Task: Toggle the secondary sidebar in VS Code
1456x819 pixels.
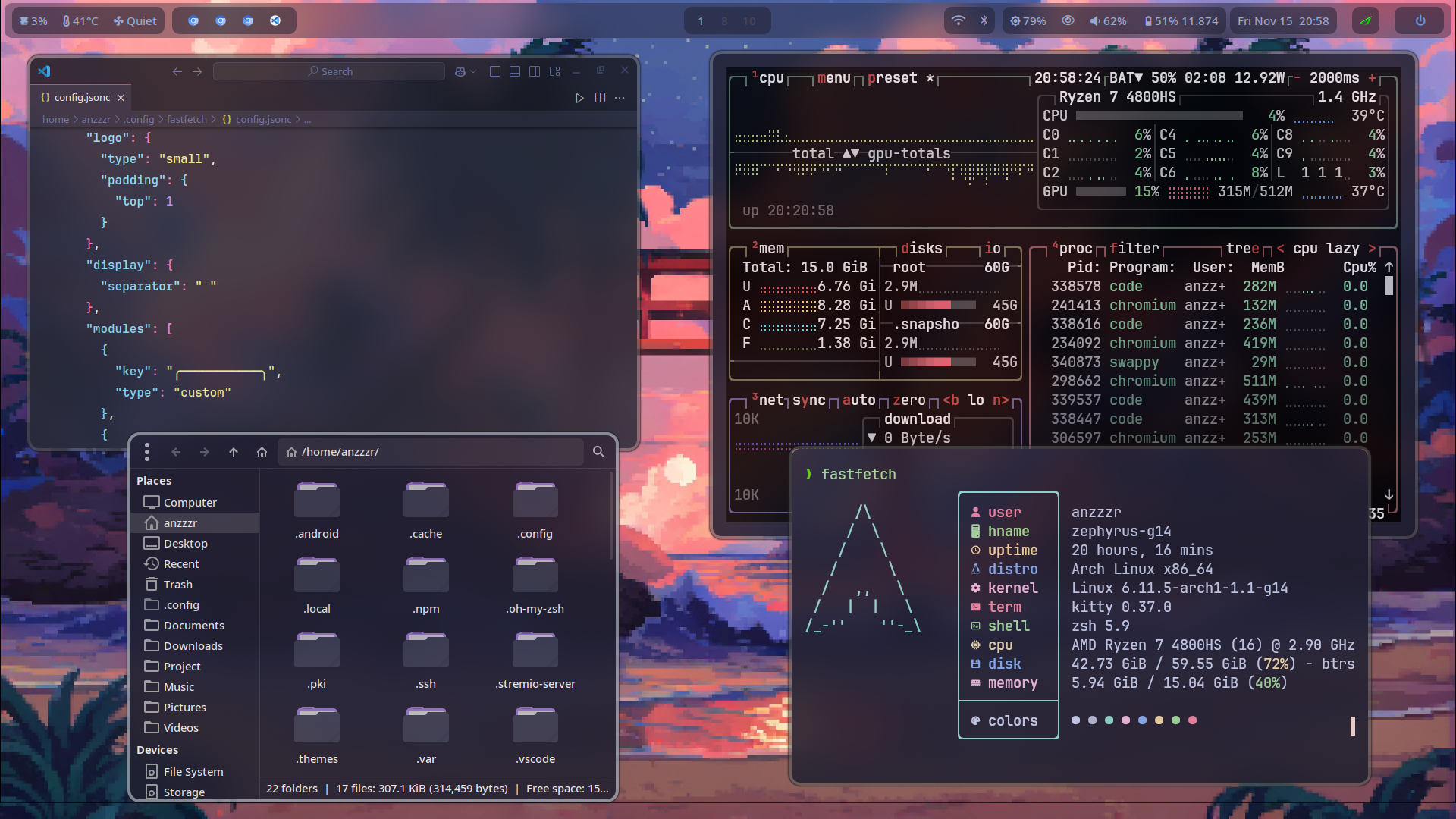Action: point(535,71)
